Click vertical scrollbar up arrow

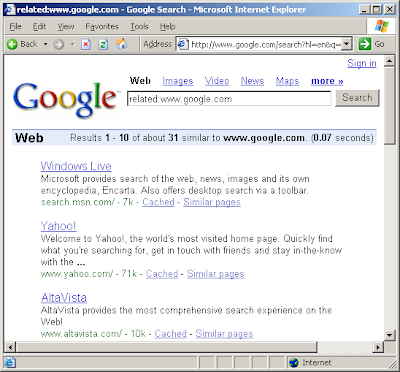(x=389, y=61)
